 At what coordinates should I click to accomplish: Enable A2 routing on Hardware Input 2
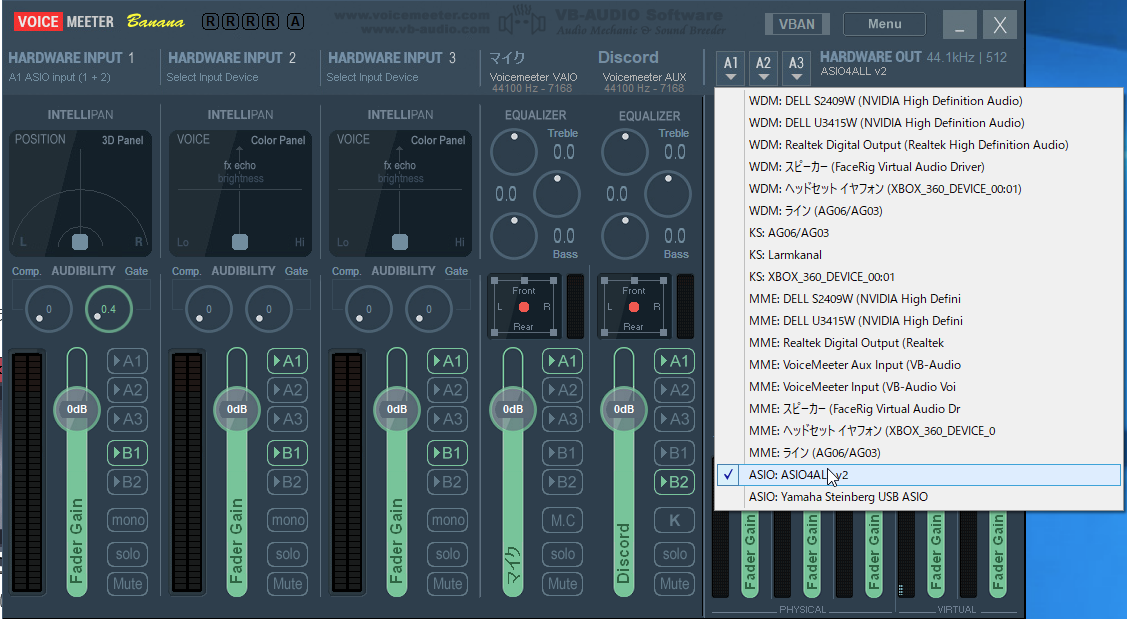click(288, 390)
